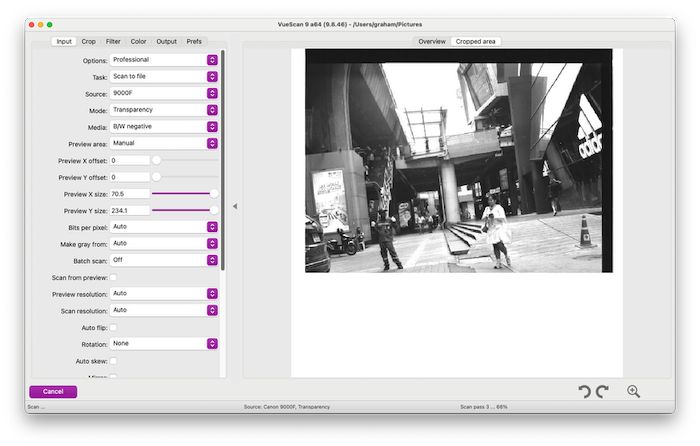This screenshot has height=446, width=700.
Task: Collapse the options panel with the triangle arrow
Action: click(x=235, y=206)
